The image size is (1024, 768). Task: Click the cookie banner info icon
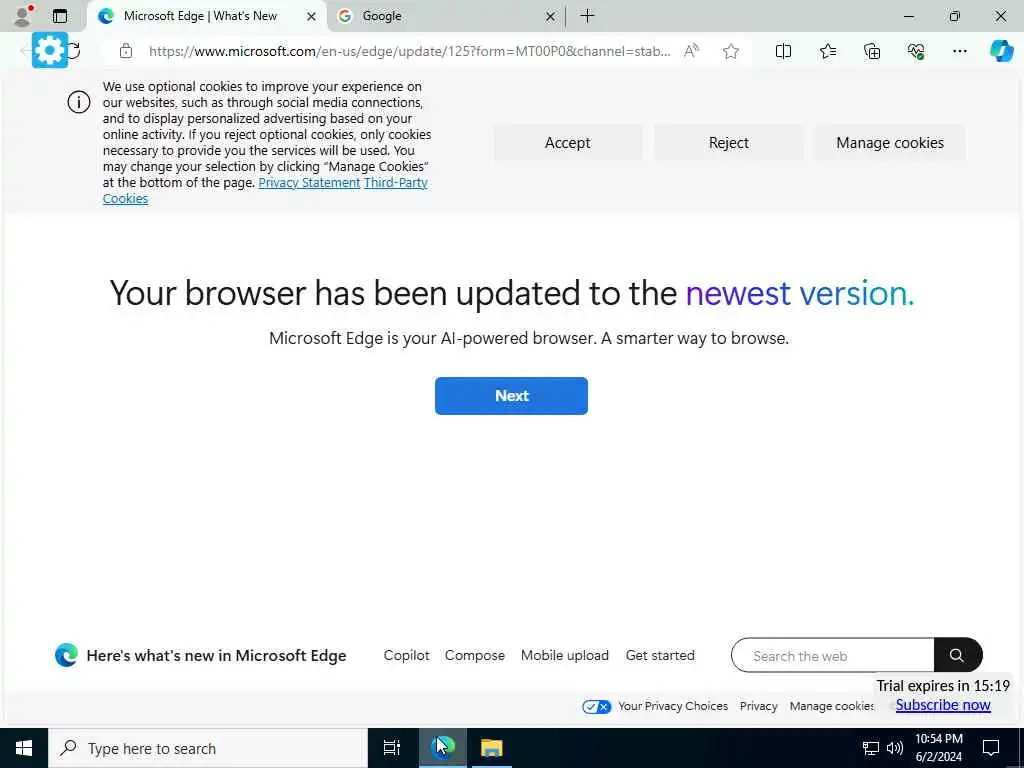point(79,102)
